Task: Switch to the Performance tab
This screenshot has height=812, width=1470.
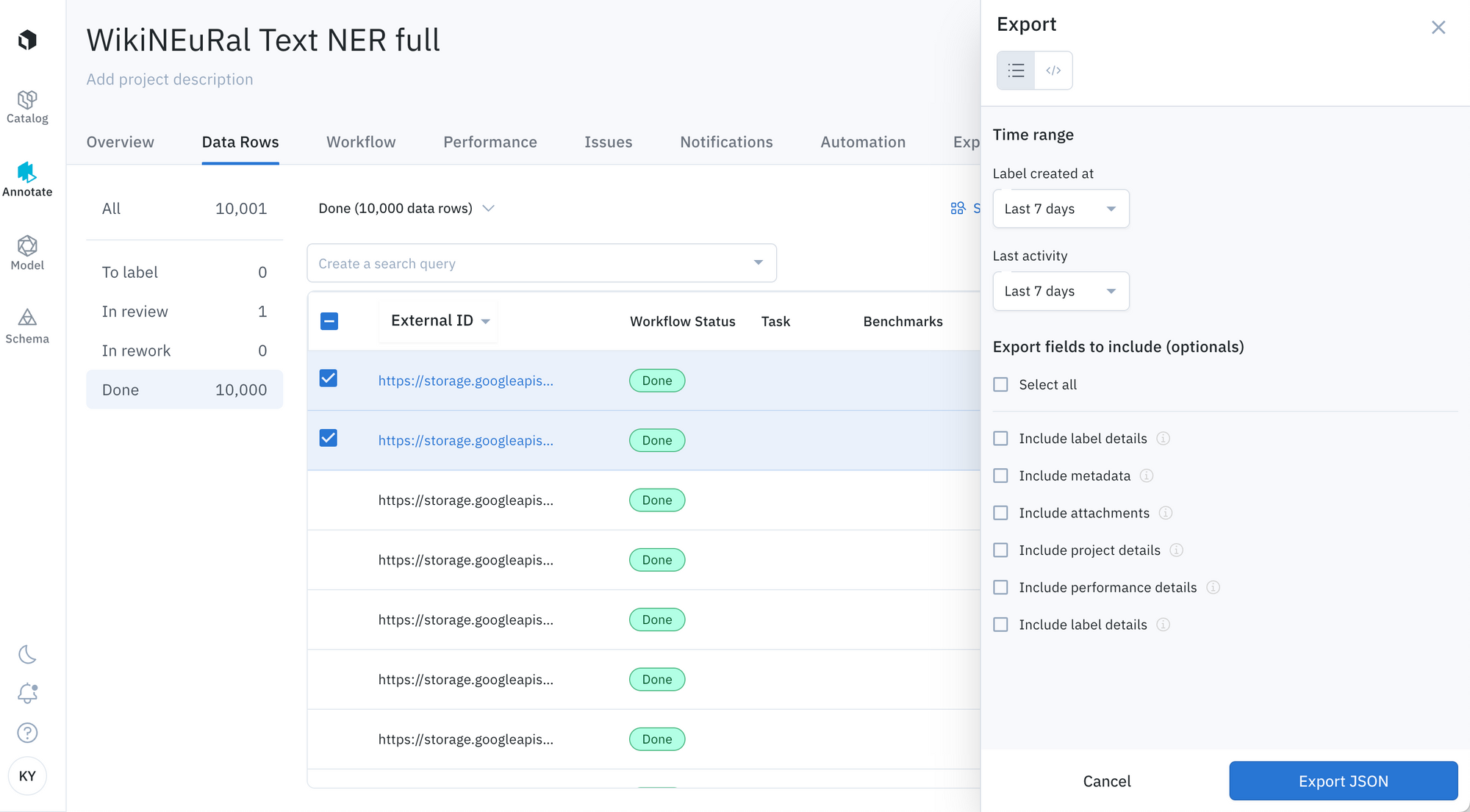Action: pyautogui.click(x=490, y=142)
